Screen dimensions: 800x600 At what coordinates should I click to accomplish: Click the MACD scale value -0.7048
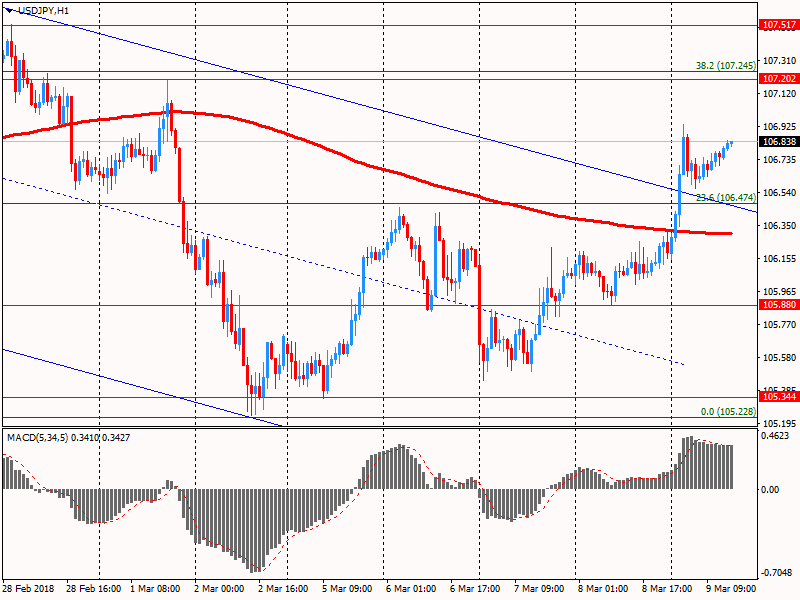(x=776, y=573)
